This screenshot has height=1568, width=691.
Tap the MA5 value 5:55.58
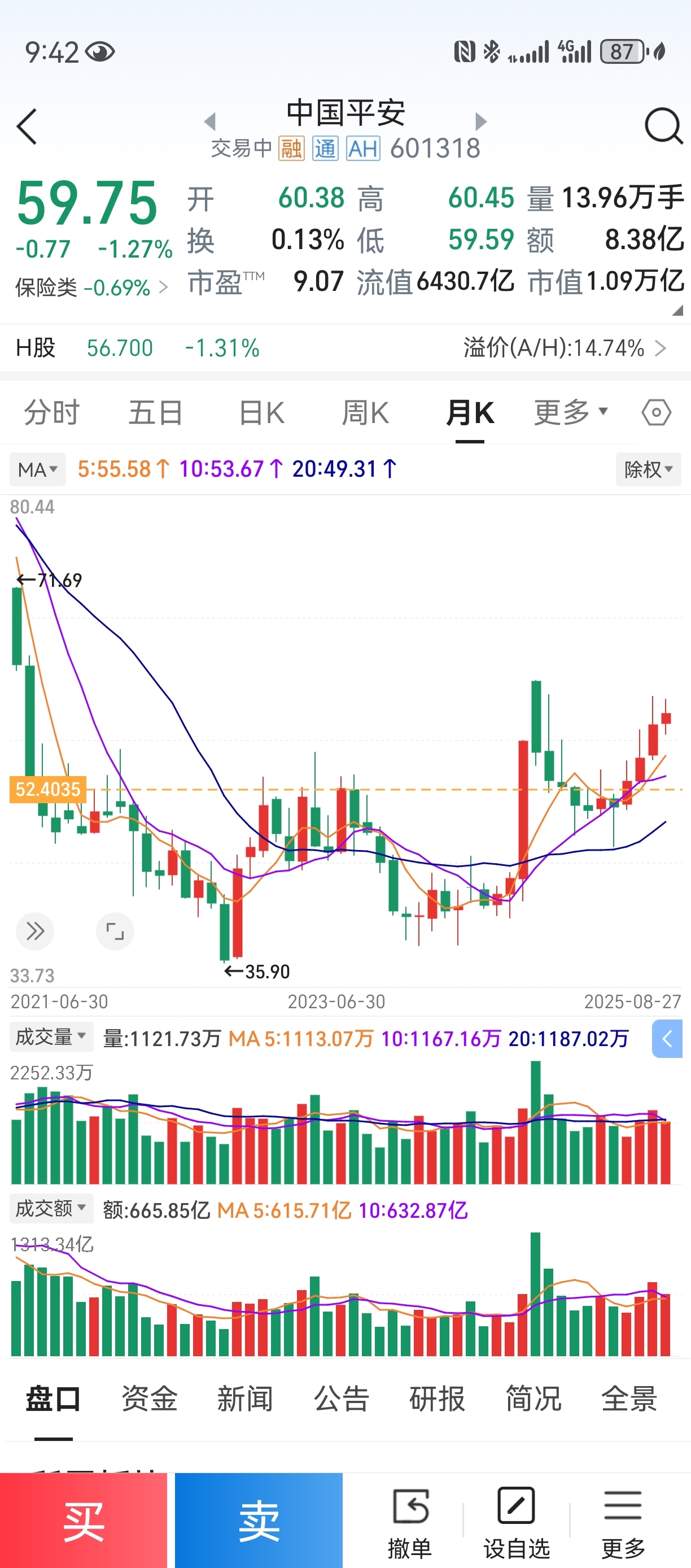pos(124,469)
